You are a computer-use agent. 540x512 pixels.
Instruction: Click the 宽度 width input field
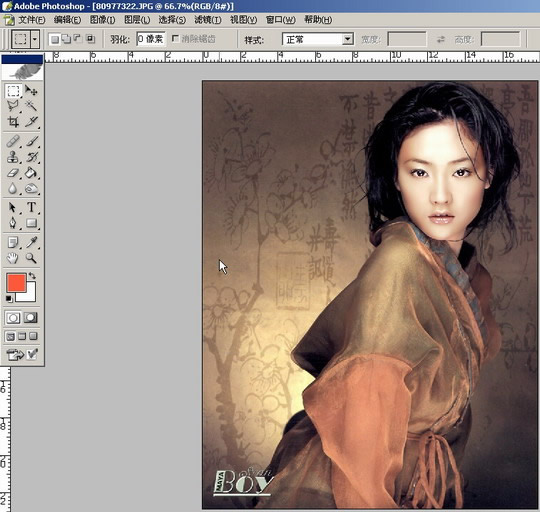point(407,39)
